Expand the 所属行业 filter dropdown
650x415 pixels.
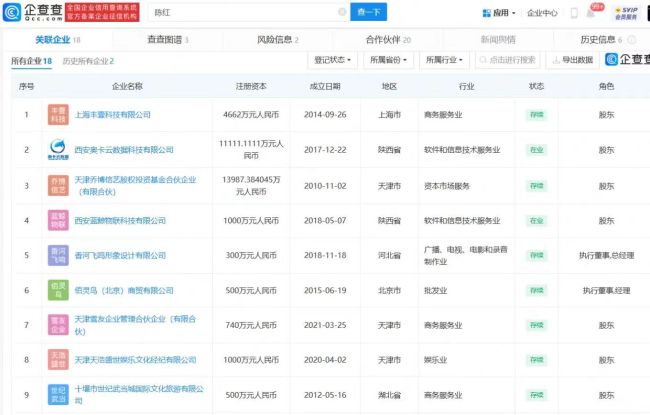(444, 60)
